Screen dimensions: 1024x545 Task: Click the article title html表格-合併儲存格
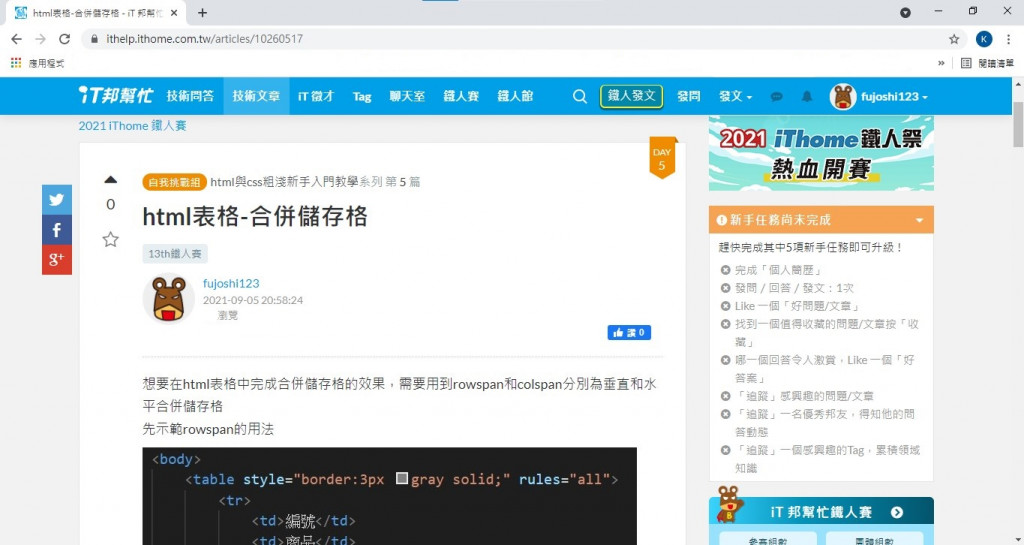[255, 216]
